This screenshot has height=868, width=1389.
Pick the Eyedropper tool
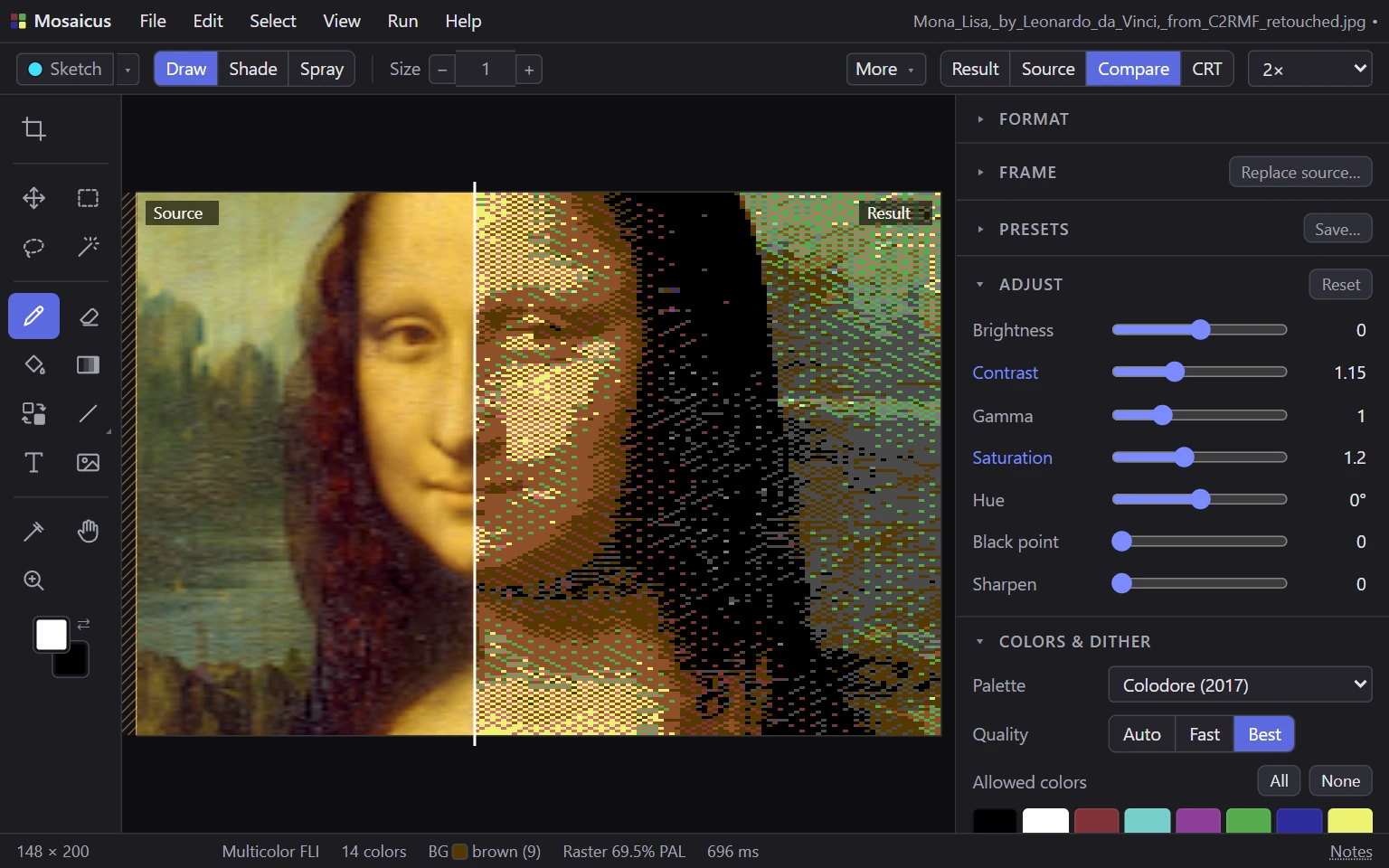click(33, 532)
